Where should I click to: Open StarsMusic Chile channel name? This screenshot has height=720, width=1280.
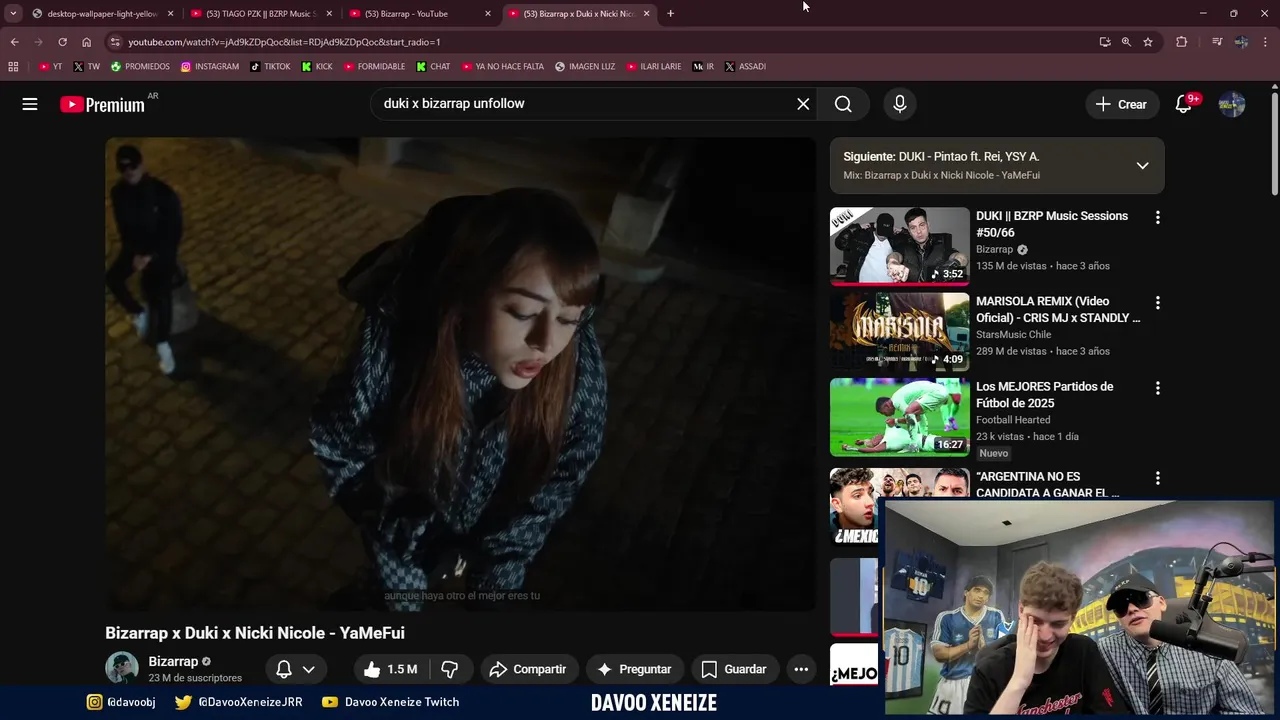(x=1013, y=335)
